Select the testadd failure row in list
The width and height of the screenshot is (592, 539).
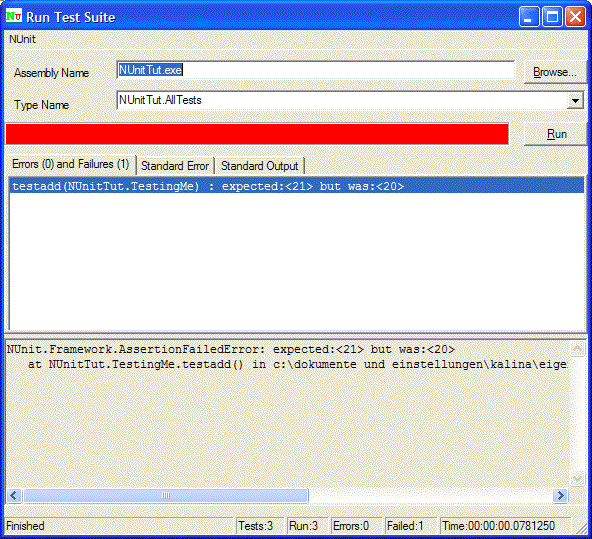coord(297,186)
